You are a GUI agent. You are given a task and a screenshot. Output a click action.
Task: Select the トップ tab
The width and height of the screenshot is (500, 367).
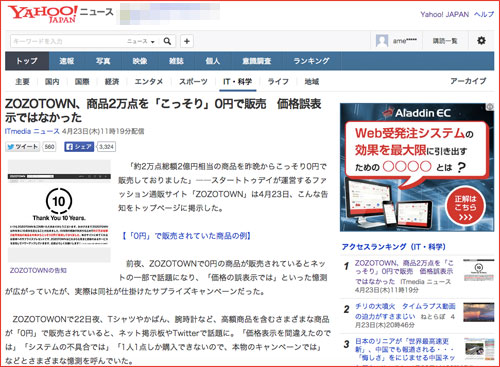(x=27, y=61)
